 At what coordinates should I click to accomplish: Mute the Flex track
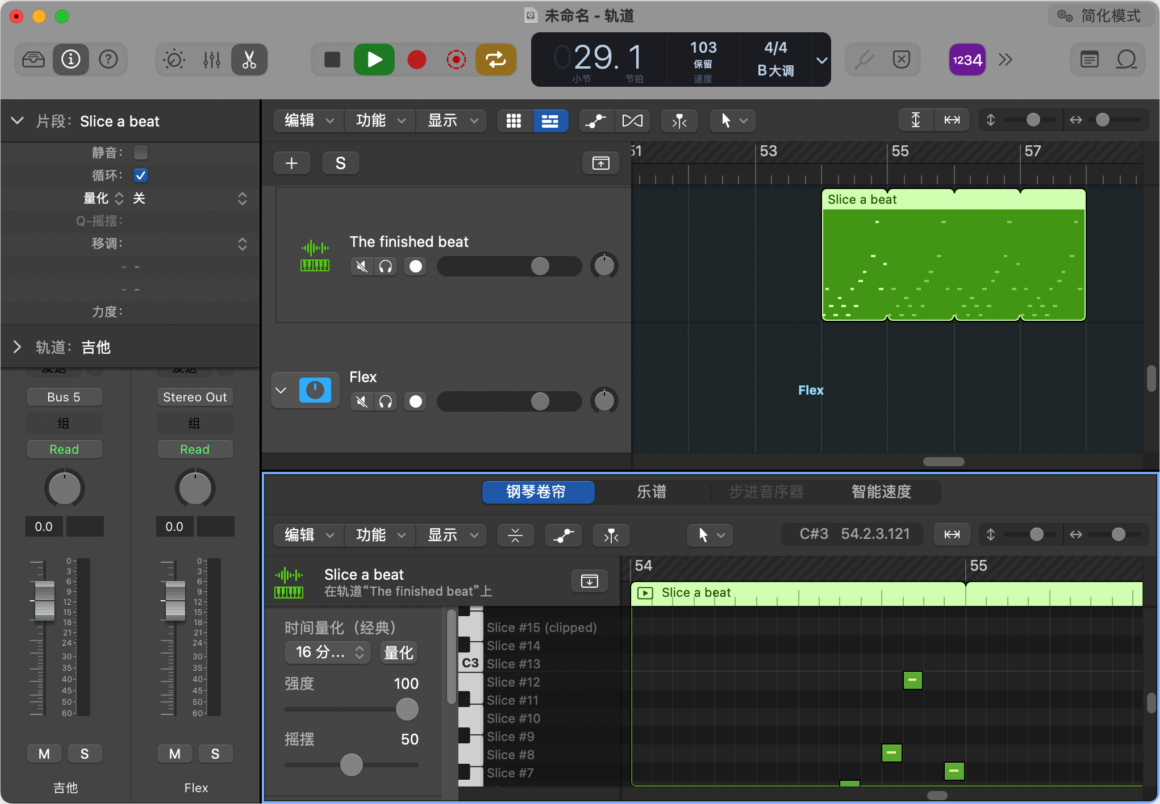tap(361, 402)
